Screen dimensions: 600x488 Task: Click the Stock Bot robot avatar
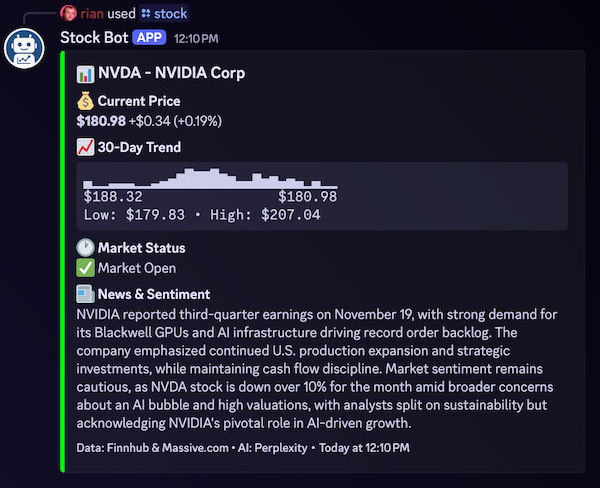(22, 49)
